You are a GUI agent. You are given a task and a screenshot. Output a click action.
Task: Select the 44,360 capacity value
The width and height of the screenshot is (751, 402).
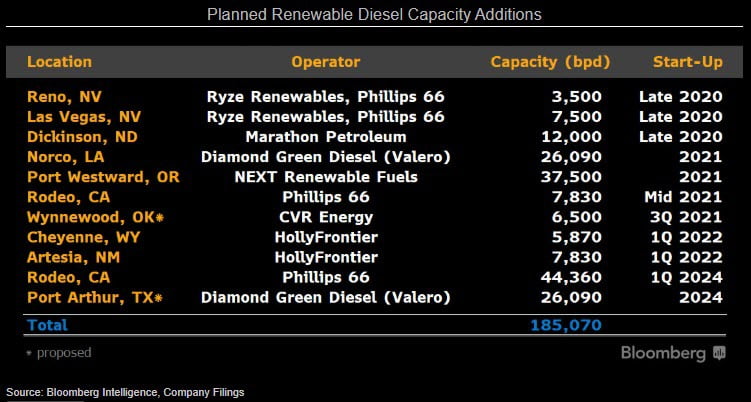coord(571,278)
